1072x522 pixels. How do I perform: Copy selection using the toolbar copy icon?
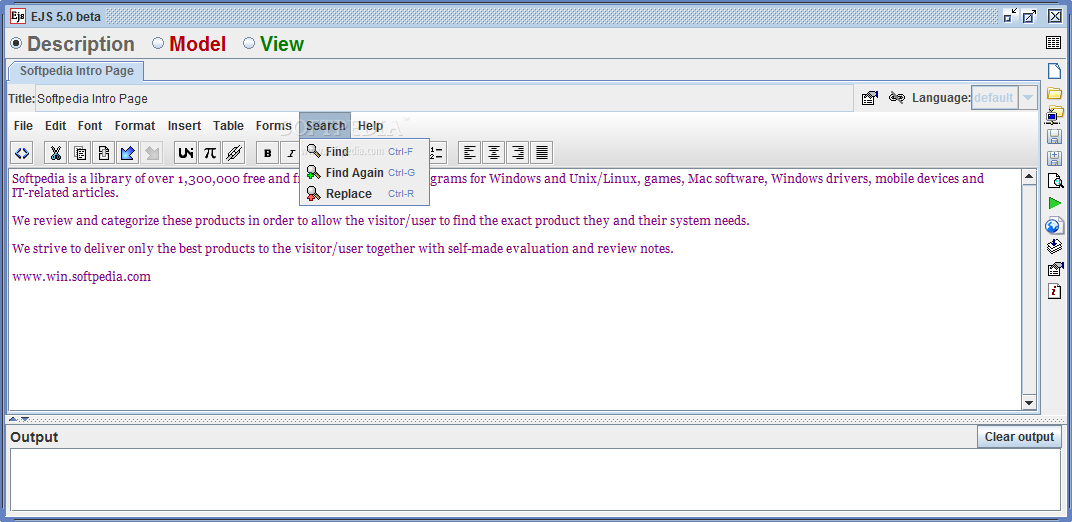(80, 153)
